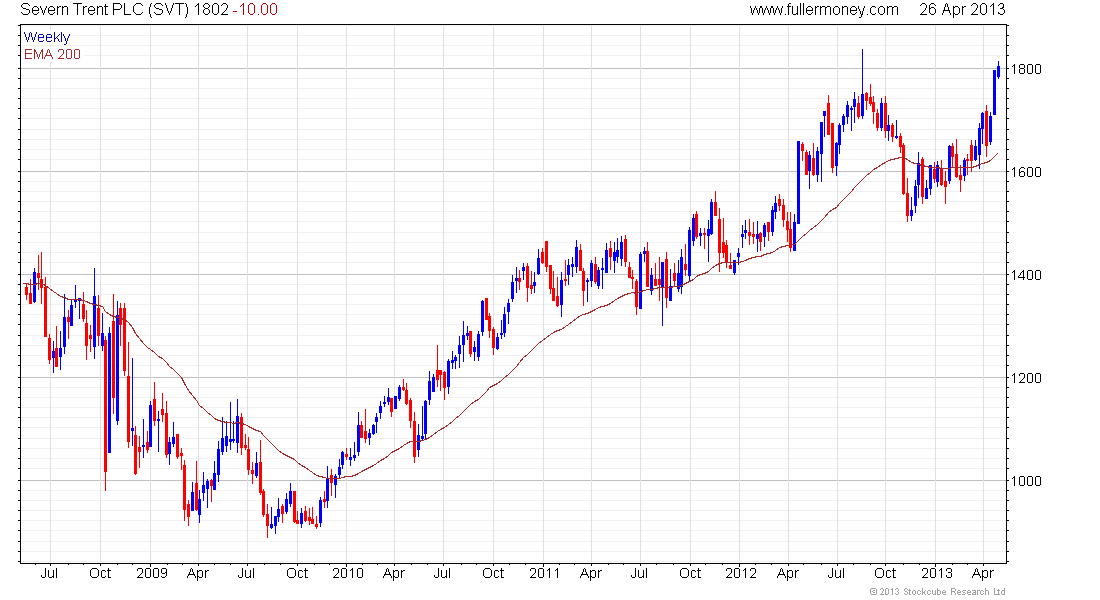1100x600 pixels.
Task: Select the 'Weekly' legend label
Action: click(x=47, y=37)
